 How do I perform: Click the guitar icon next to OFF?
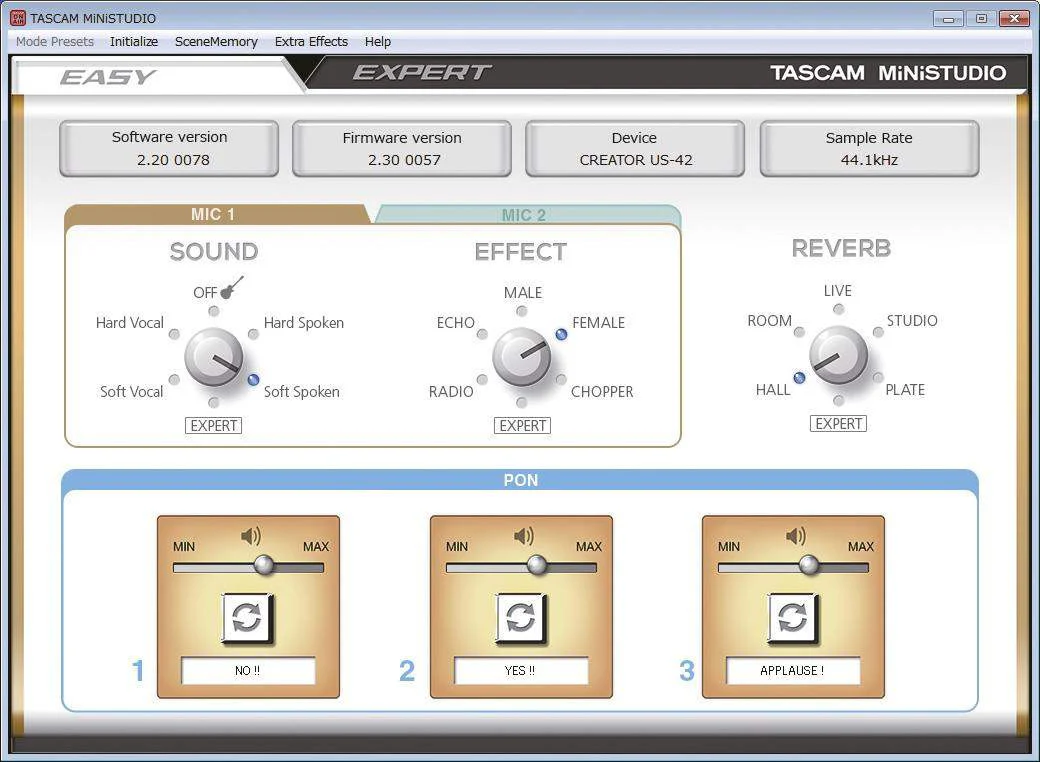point(231,288)
